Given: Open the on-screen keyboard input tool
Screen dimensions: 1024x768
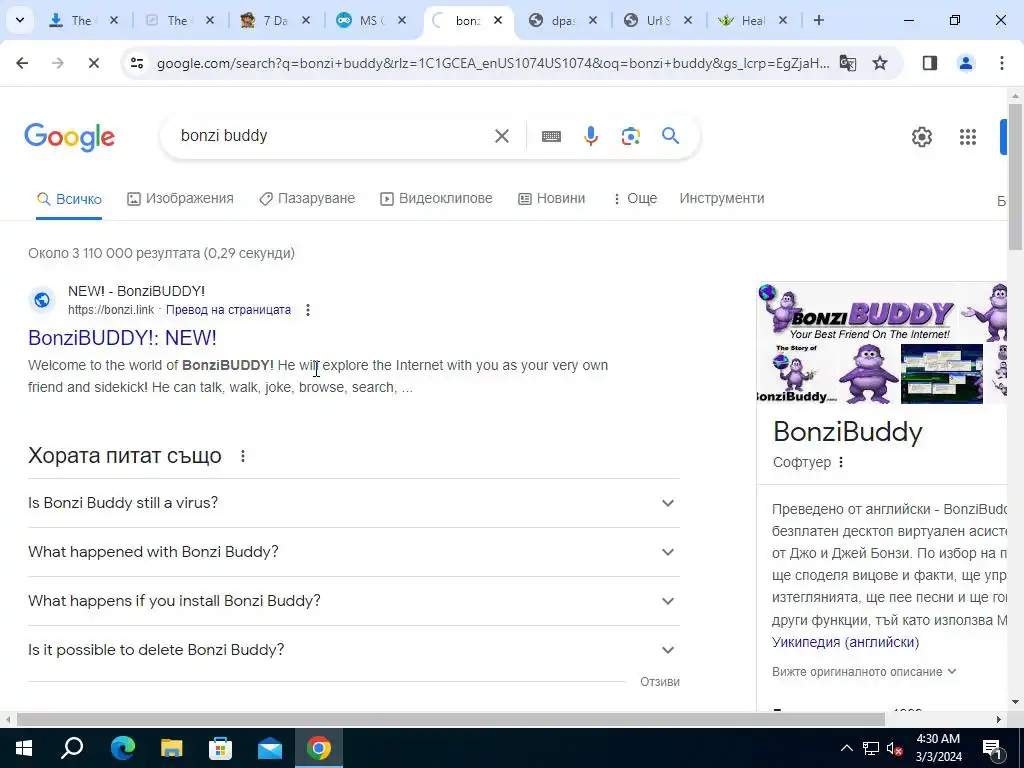Looking at the screenshot, I should (551, 136).
